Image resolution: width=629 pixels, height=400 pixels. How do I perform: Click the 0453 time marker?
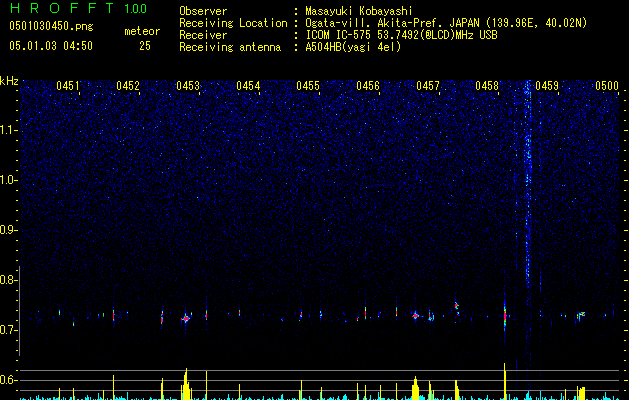point(188,86)
